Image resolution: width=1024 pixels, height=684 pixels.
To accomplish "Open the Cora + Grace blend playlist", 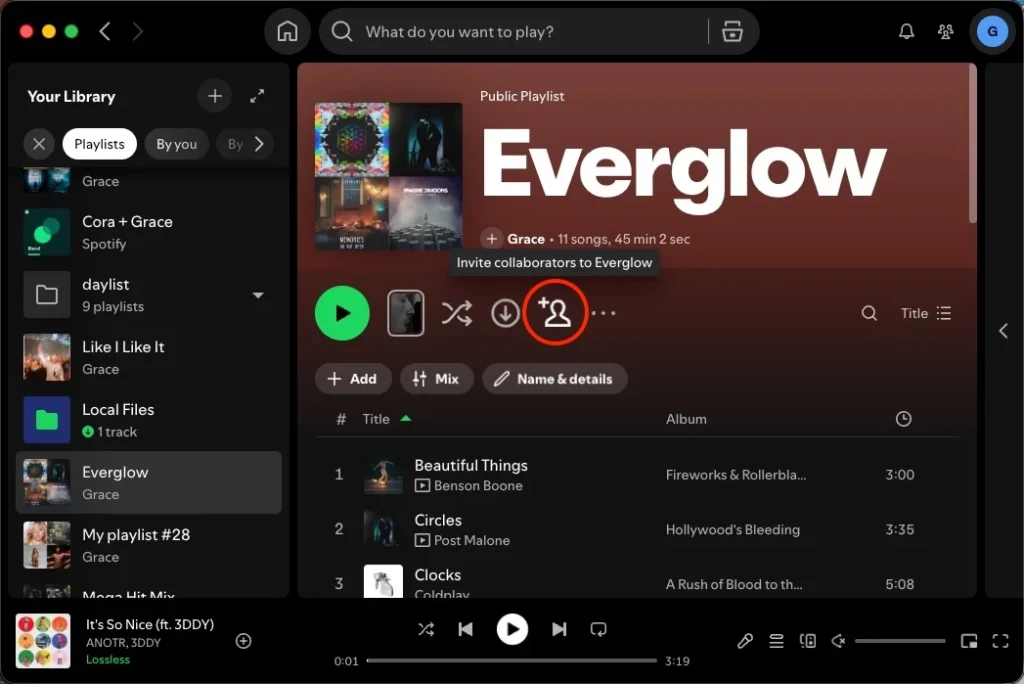I will click(149, 232).
